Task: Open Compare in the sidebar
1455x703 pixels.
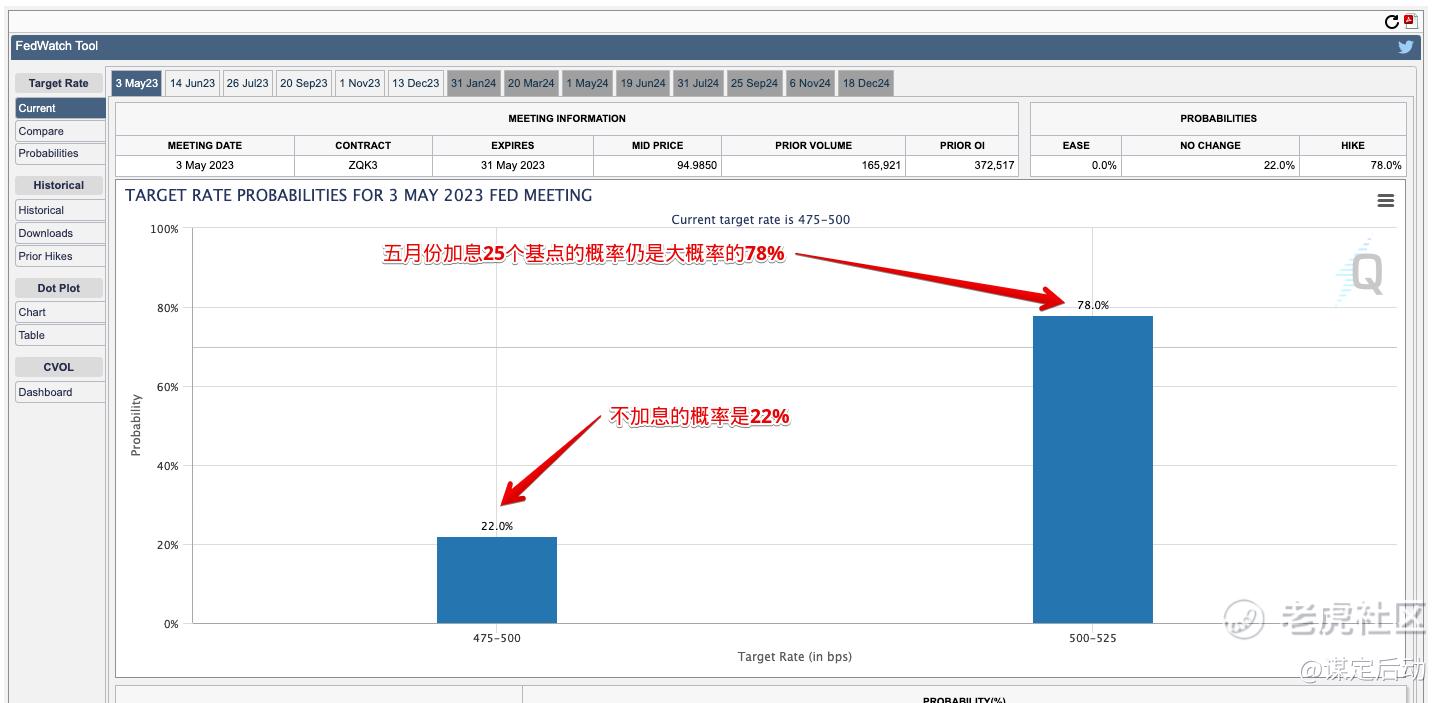Action: [60, 131]
